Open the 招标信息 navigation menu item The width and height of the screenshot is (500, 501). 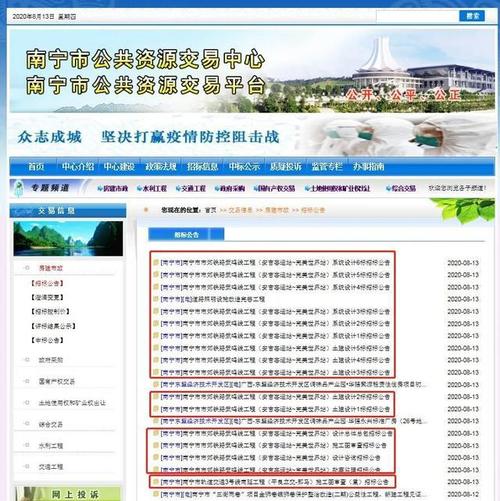[x=202, y=166]
